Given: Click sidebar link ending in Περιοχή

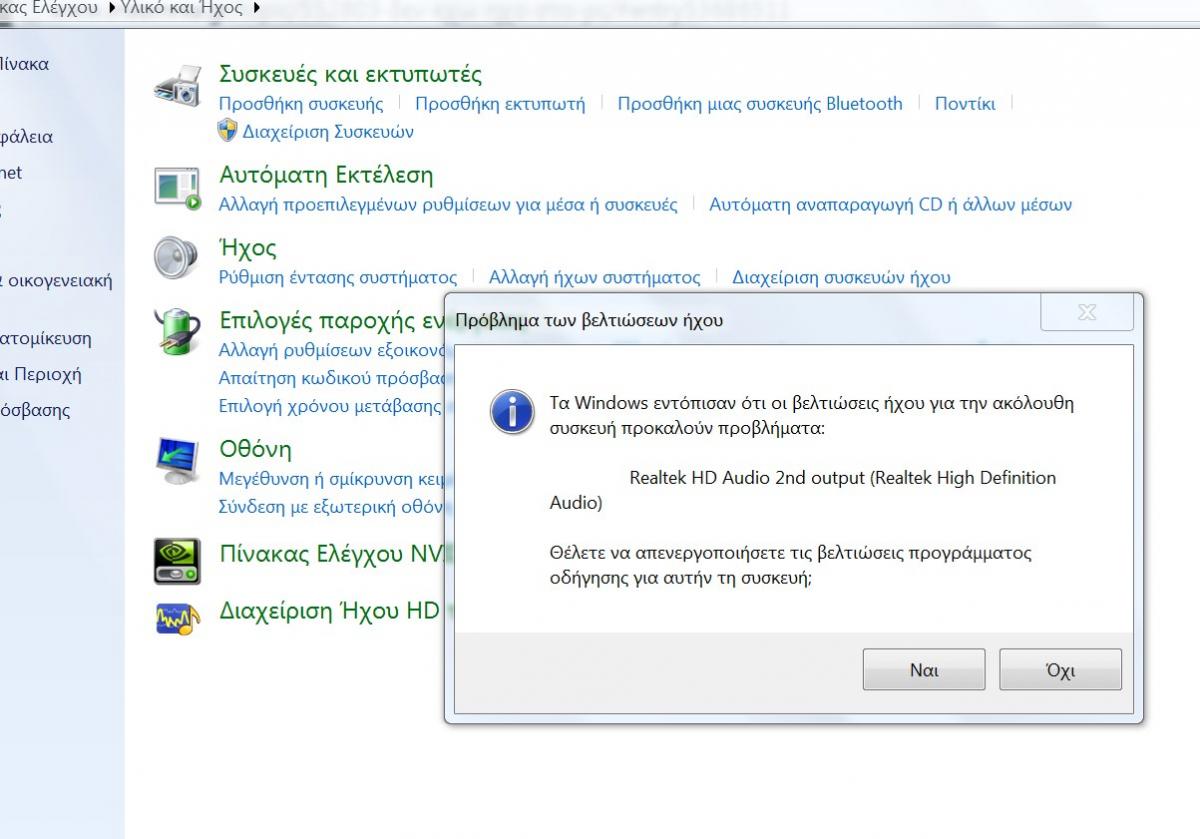Looking at the screenshot, I should [41, 375].
